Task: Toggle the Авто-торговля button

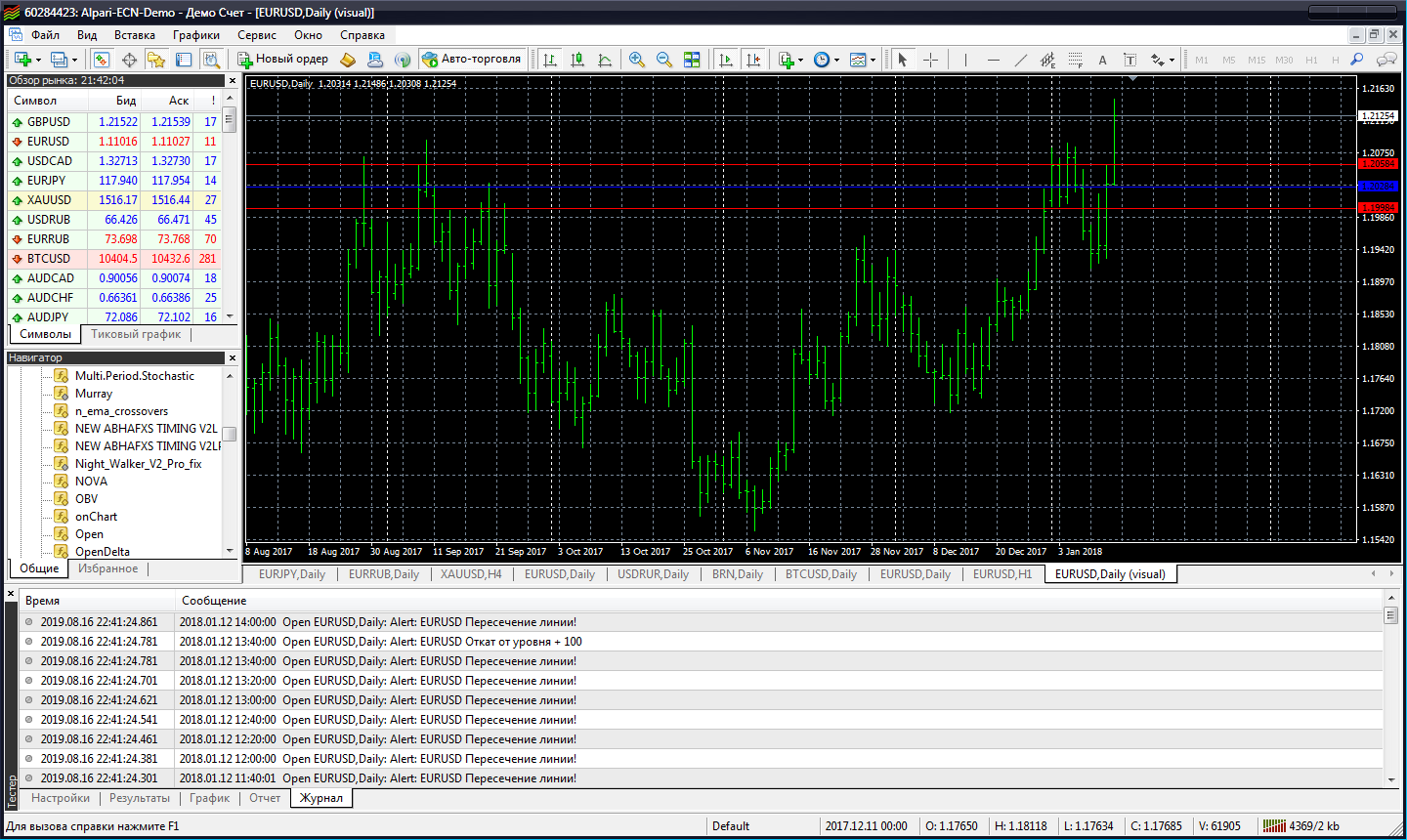Action: click(x=472, y=59)
